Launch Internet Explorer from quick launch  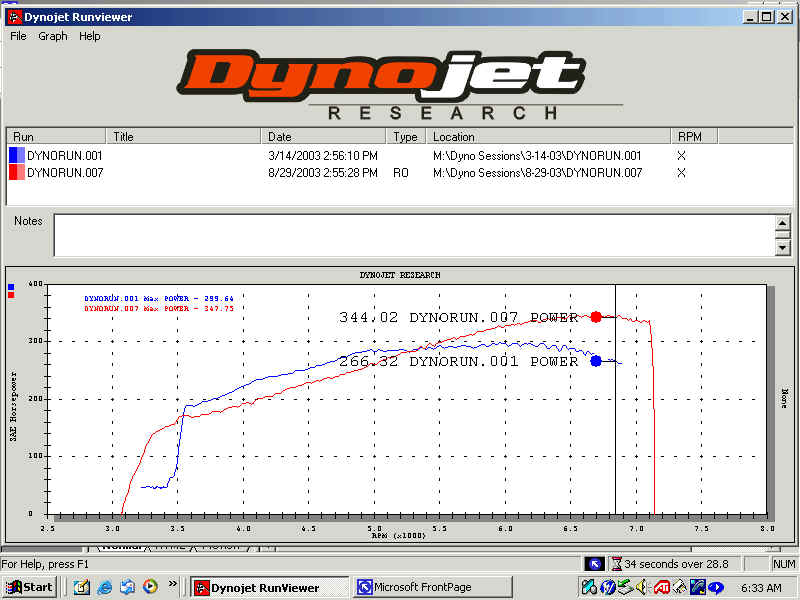105,587
